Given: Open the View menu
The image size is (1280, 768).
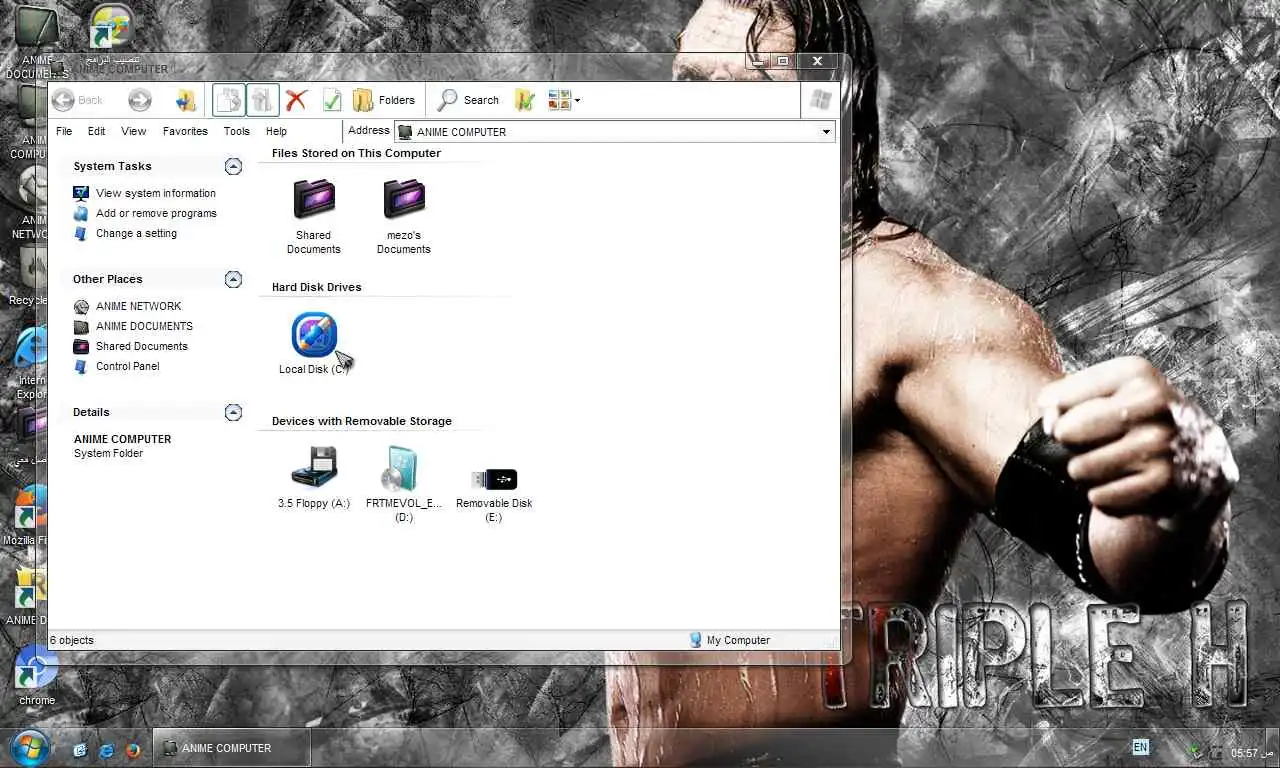Looking at the screenshot, I should pos(133,131).
